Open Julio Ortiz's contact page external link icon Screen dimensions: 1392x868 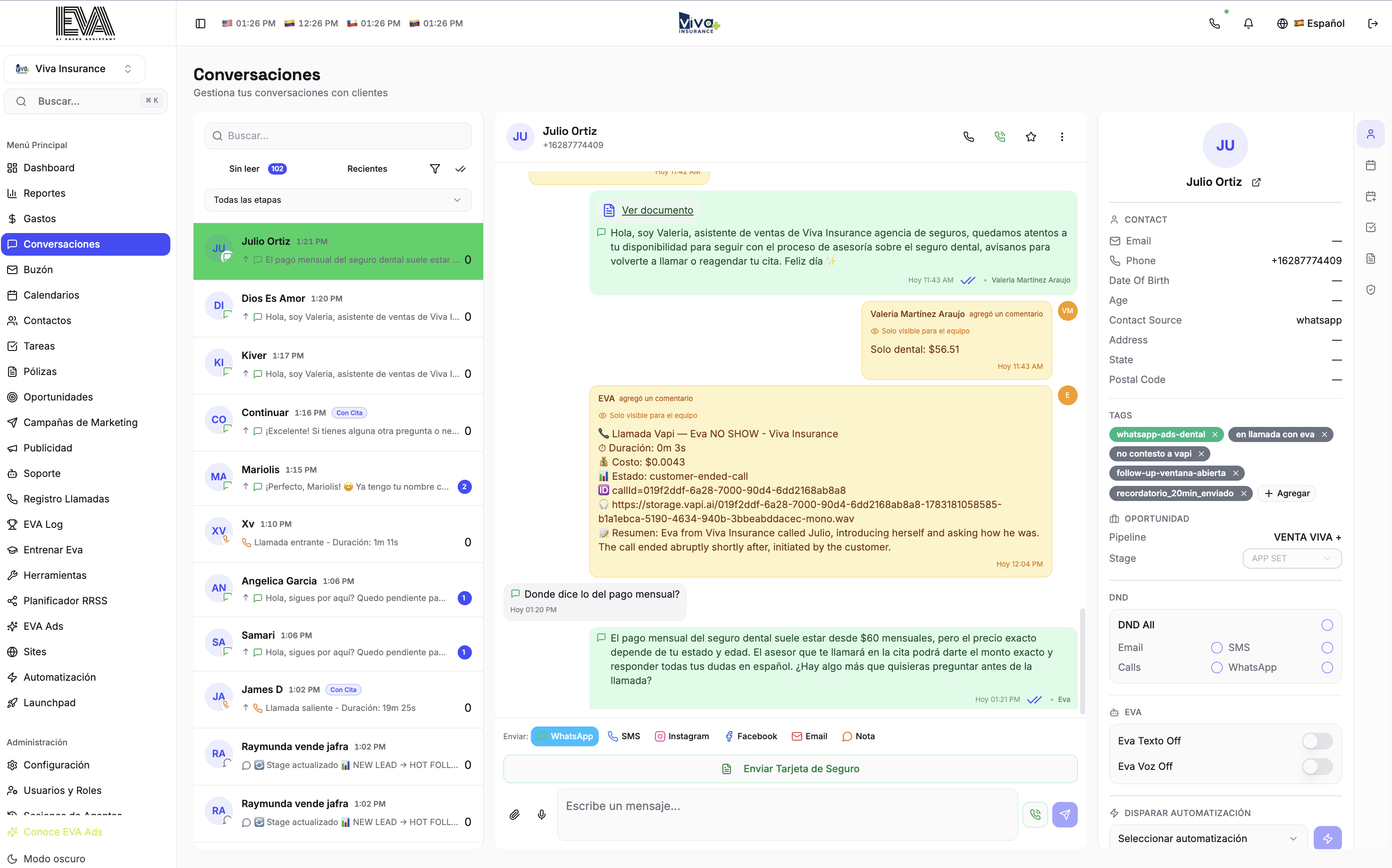coord(1257,182)
